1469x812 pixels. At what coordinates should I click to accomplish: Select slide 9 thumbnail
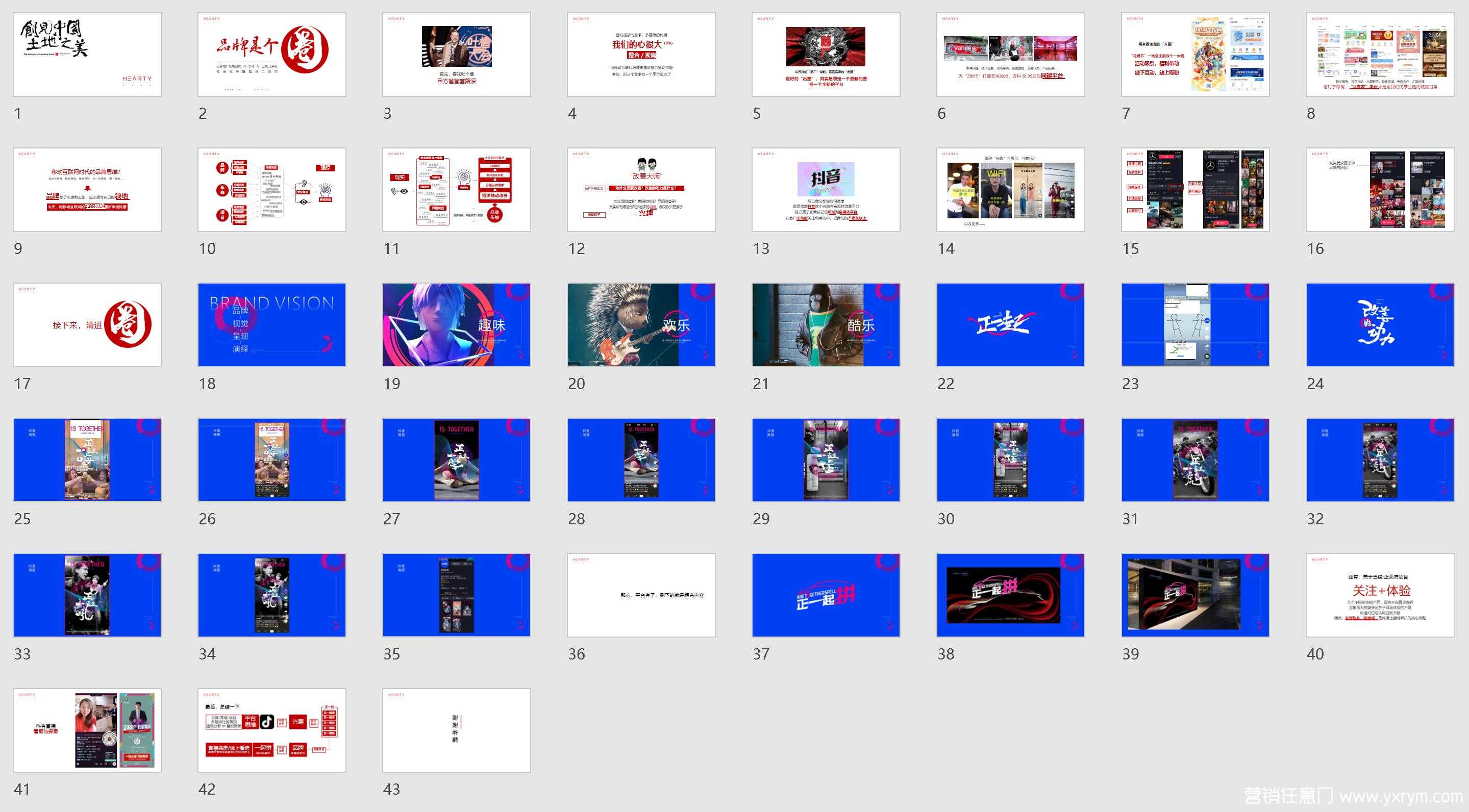[x=87, y=190]
